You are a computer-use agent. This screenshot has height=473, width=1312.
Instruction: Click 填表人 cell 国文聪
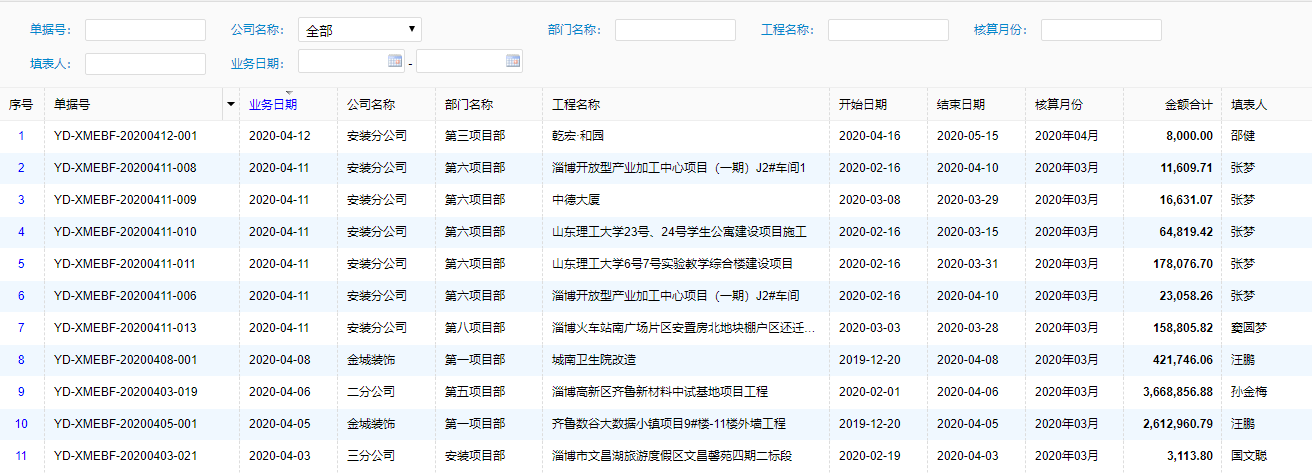pos(1249,456)
